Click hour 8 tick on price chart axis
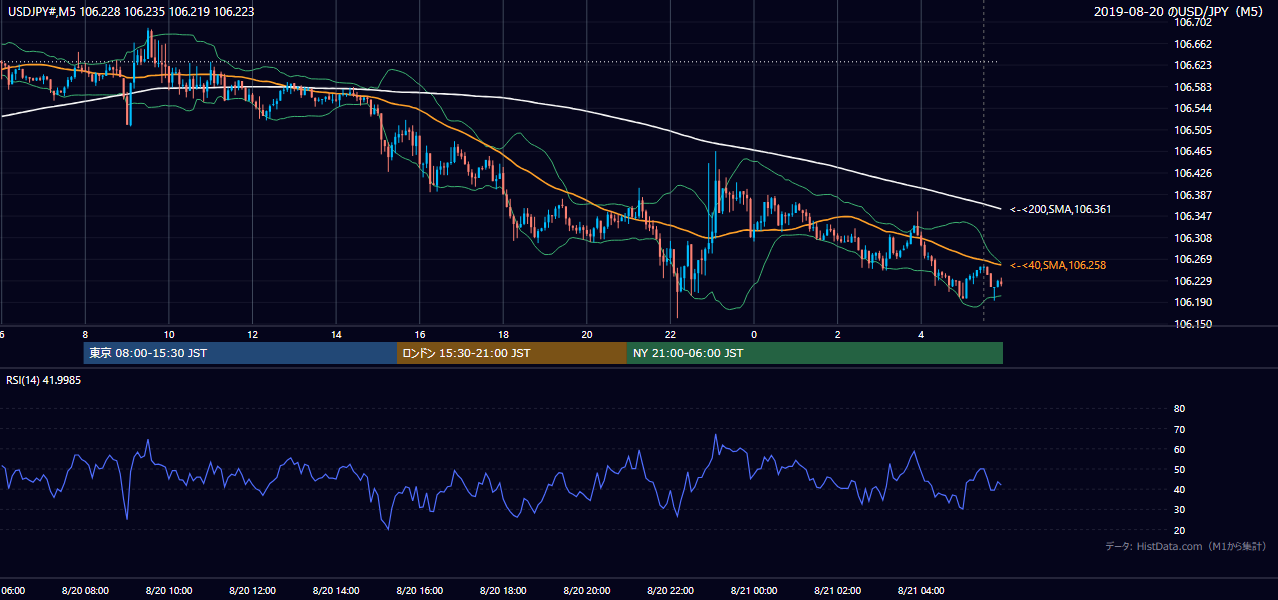Viewport: 1278px width, 600px height. pyautogui.click(x=85, y=334)
